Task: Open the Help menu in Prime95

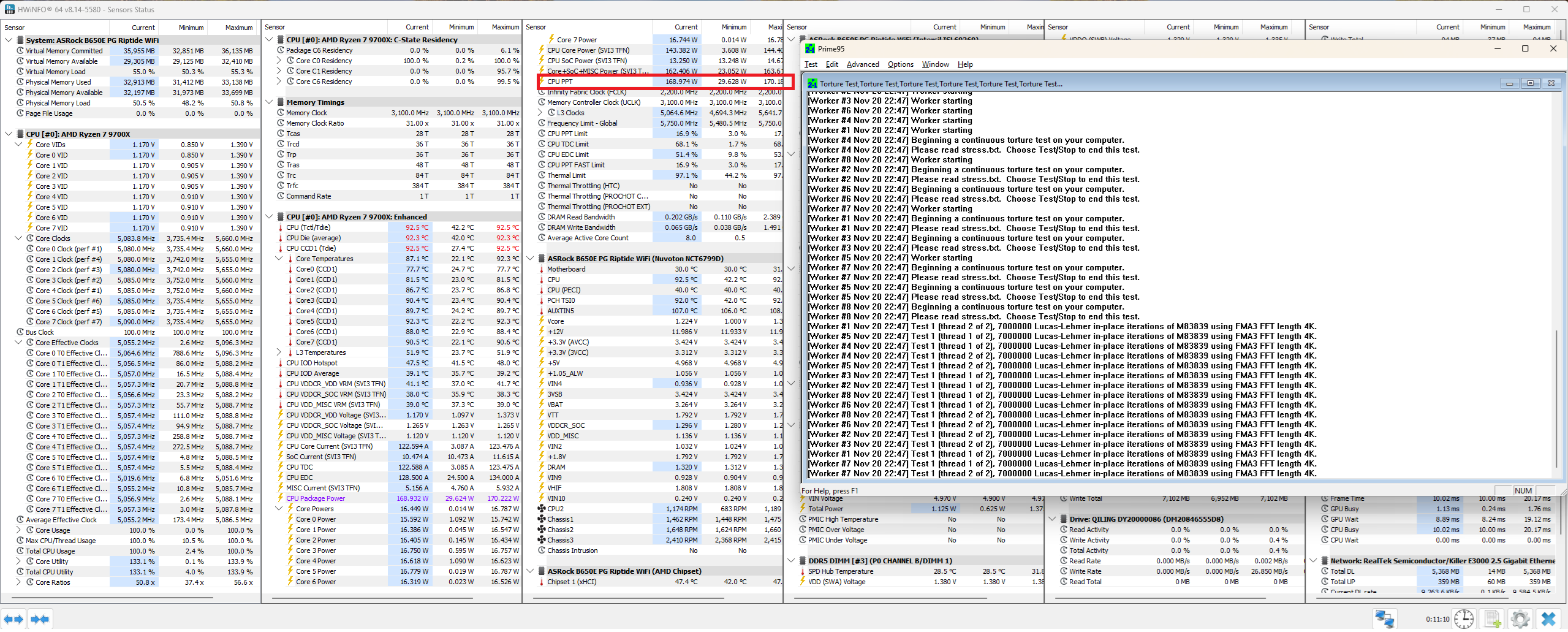Action: (x=965, y=64)
